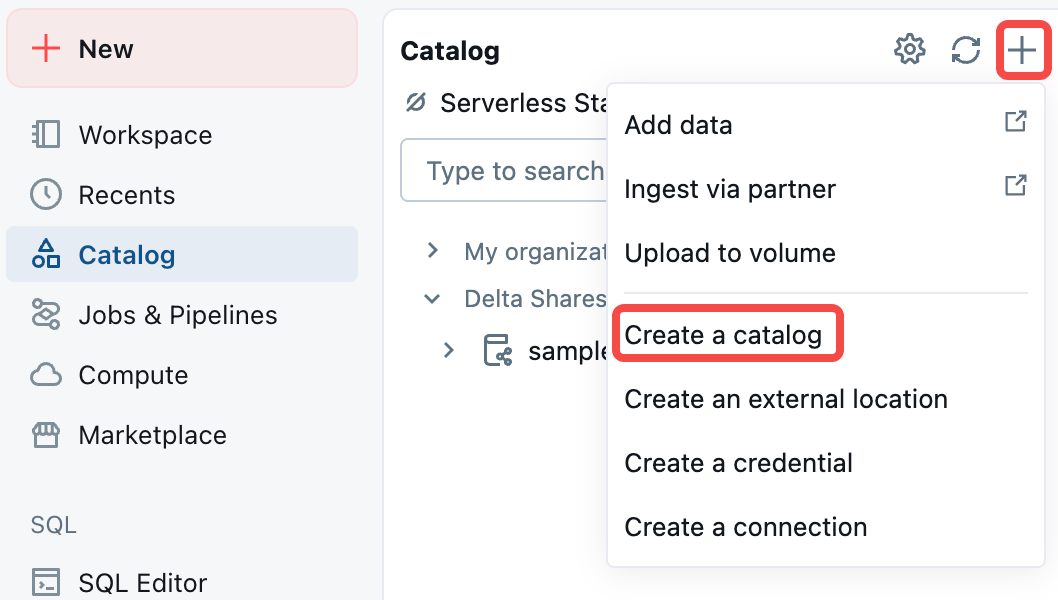The image size is (1058, 600).
Task: Expand the My organization tree node
Action: tap(432, 251)
